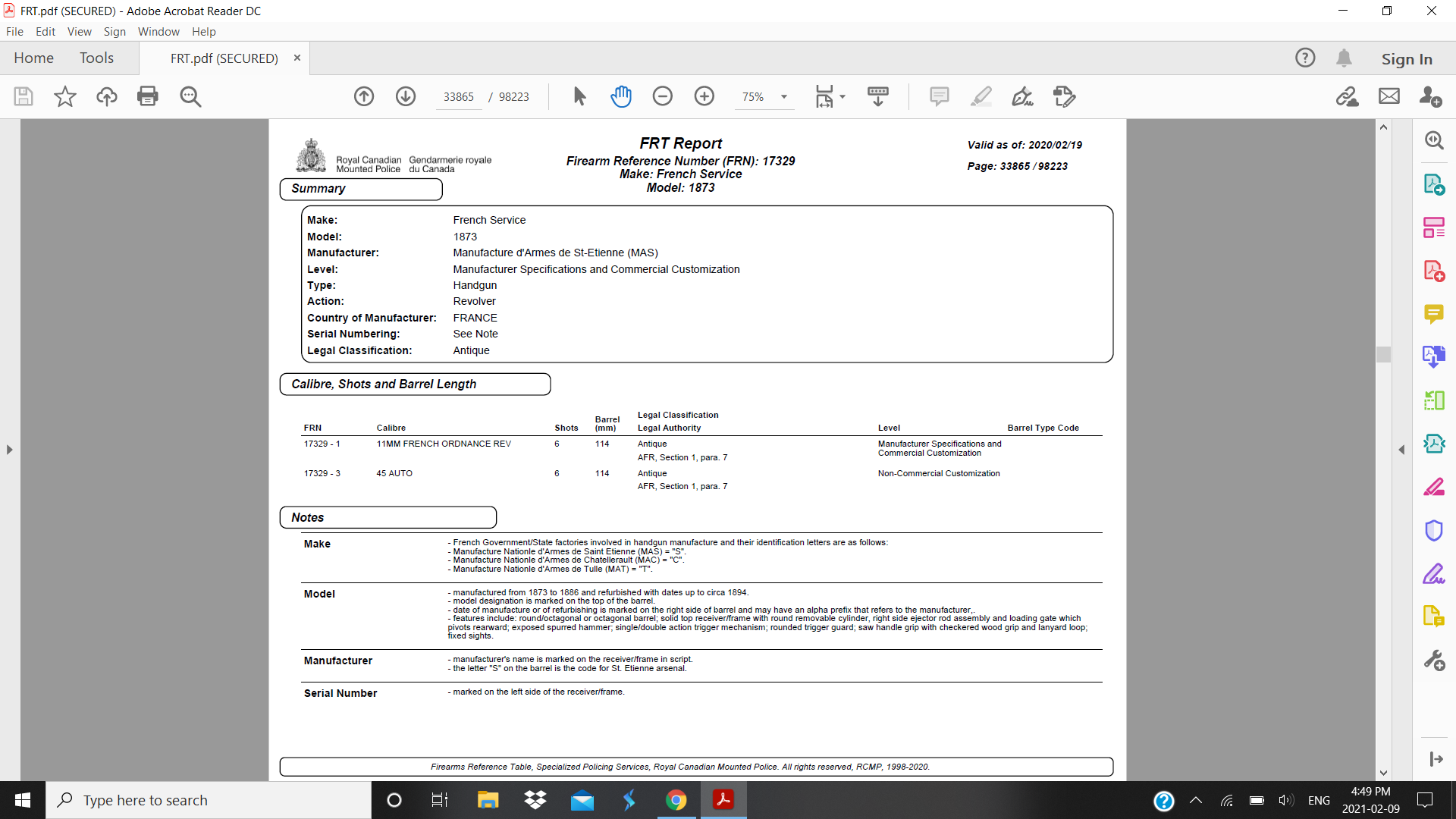This screenshot has width=1456, height=819.
Task: Switch to the Tools tab
Action: point(96,58)
